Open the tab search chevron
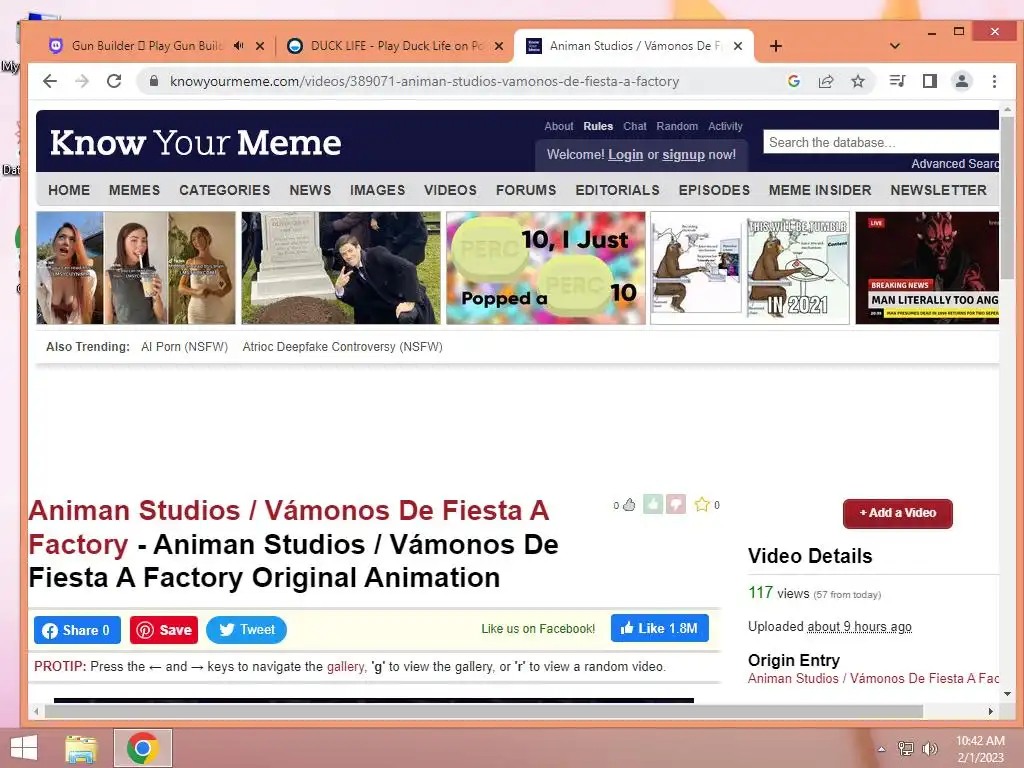 tap(895, 46)
